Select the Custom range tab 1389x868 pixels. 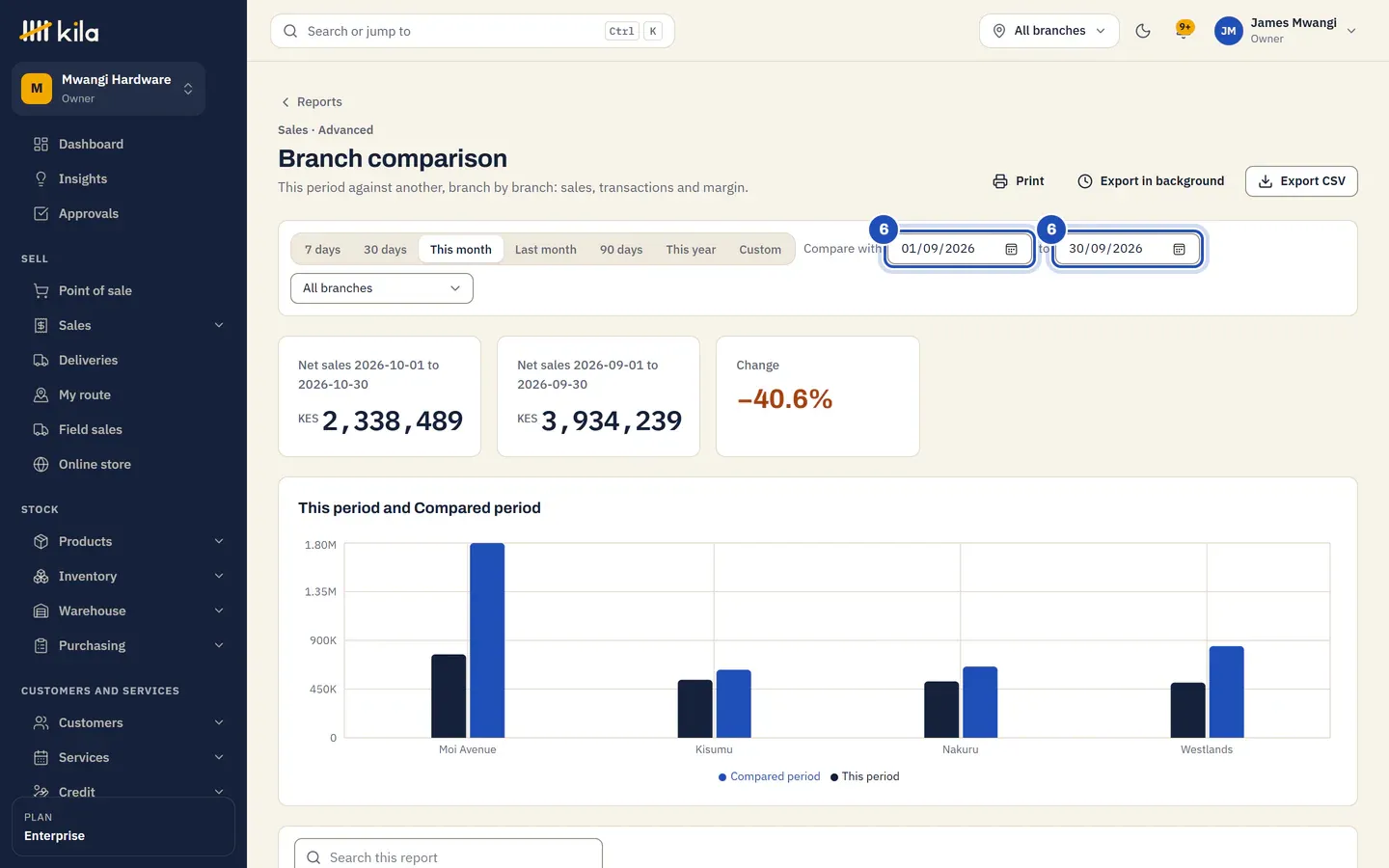click(760, 249)
